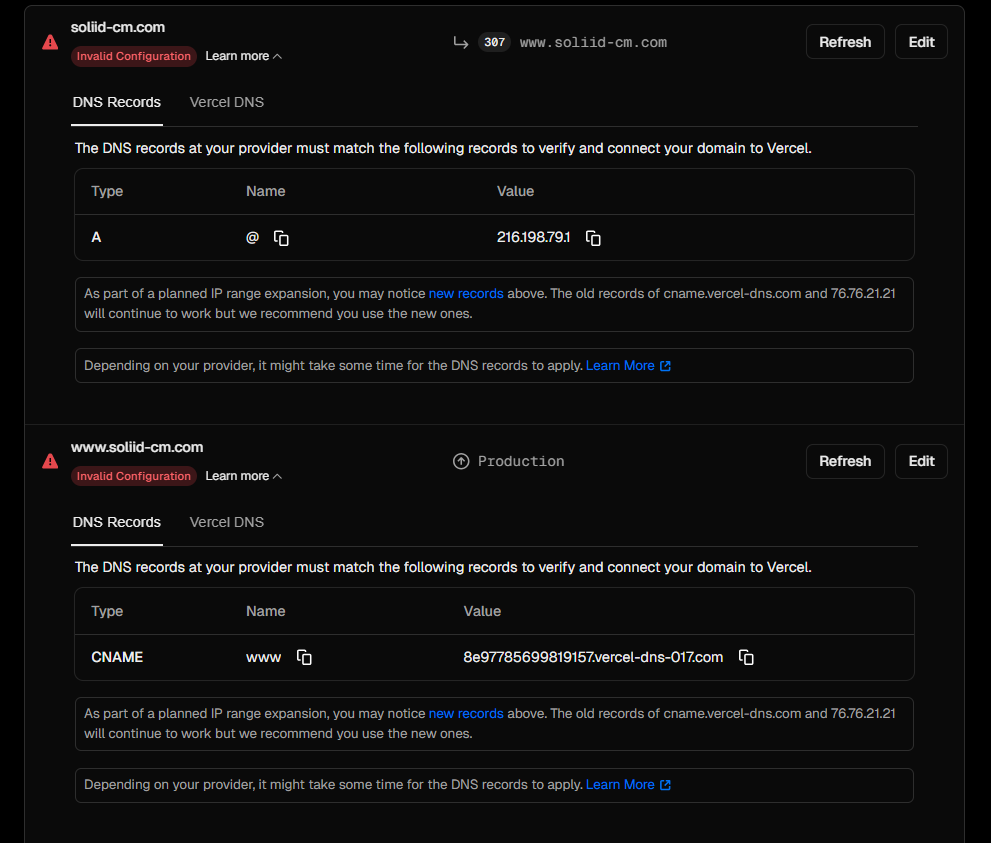
Task: Click the 307 redirect arrow icon
Action: [461, 42]
